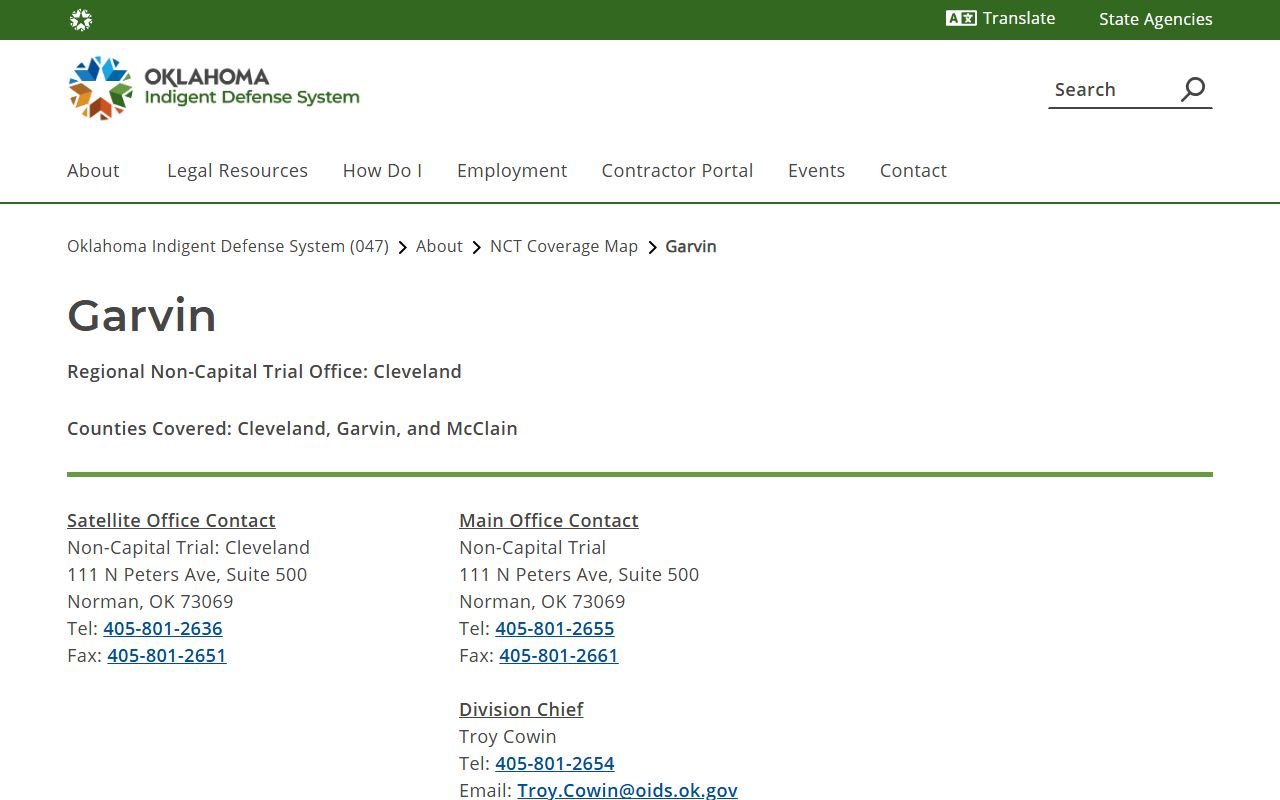Open the State Agencies link
The image size is (1280, 800).
tap(1155, 19)
